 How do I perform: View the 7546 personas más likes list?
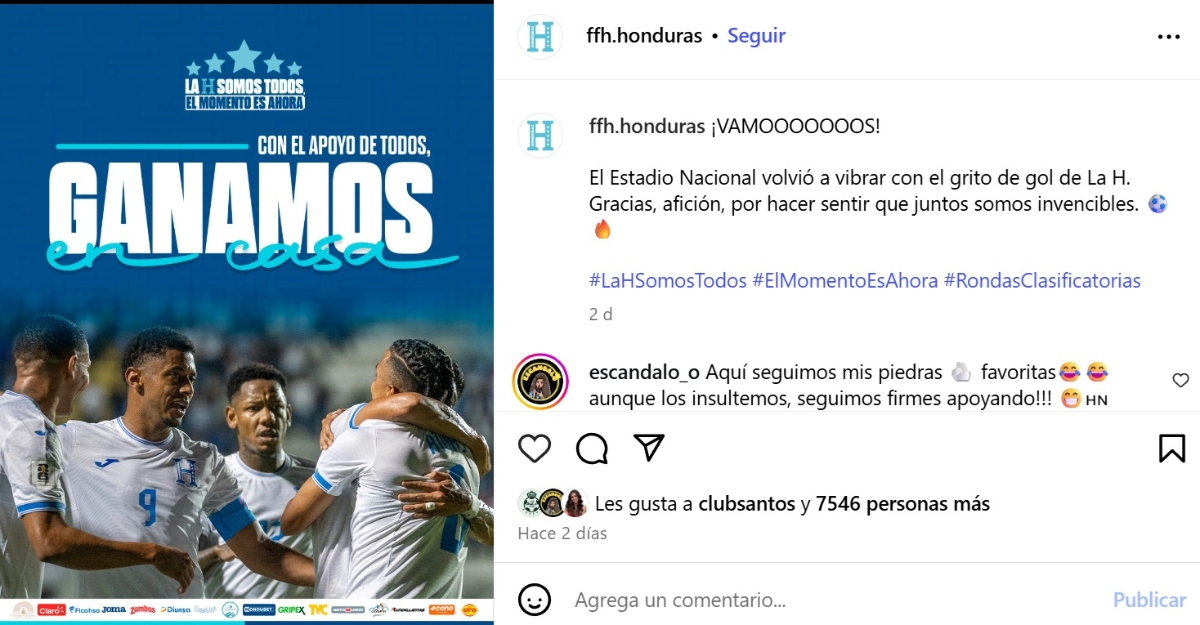click(903, 504)
